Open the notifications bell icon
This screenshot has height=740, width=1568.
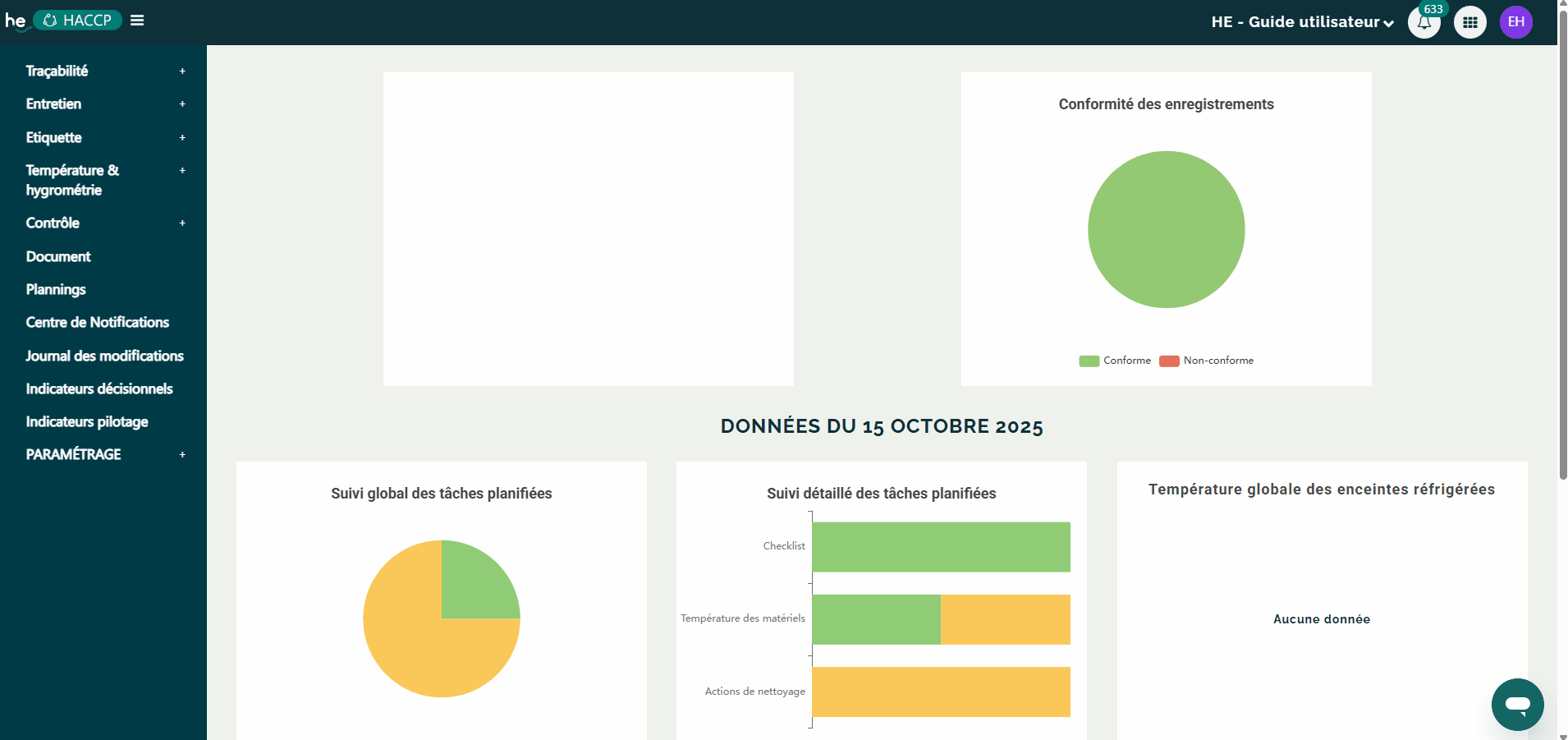pyautogui.click(x=1424, y=22)
